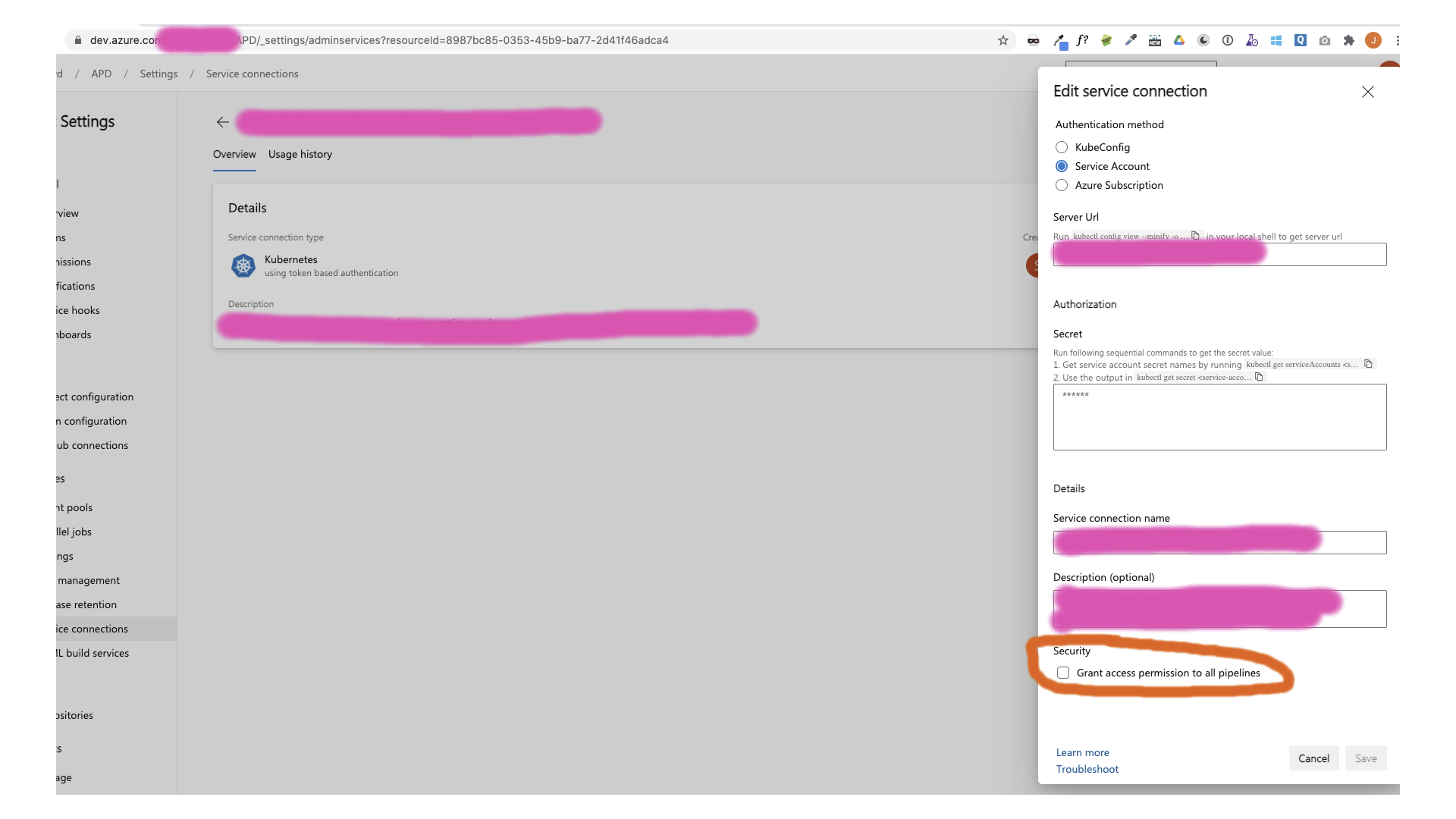Open Dashboards in the settings sidebar
This screenshot has height=819, width=1456.
[74, 334]
